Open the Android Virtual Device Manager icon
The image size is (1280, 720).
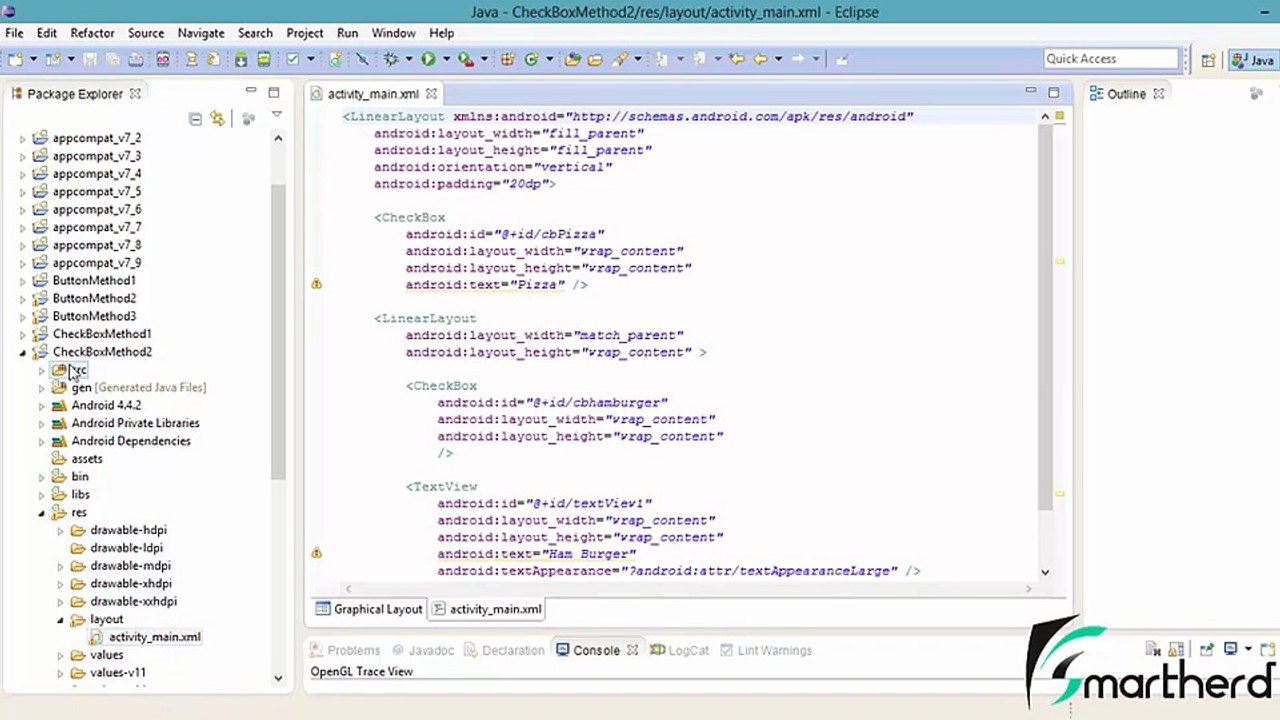tap(264, 59)
